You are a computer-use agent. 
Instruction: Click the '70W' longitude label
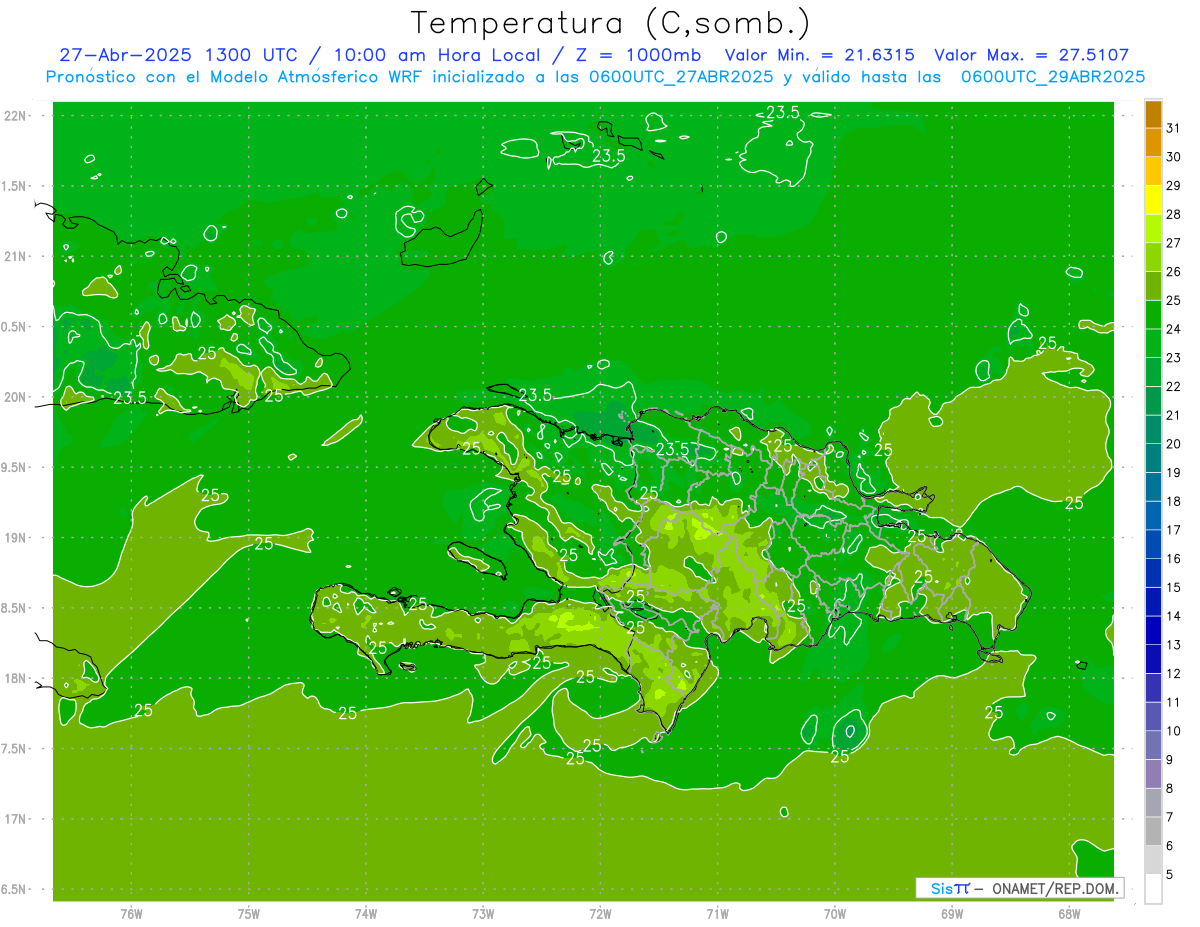click(835, 914)
